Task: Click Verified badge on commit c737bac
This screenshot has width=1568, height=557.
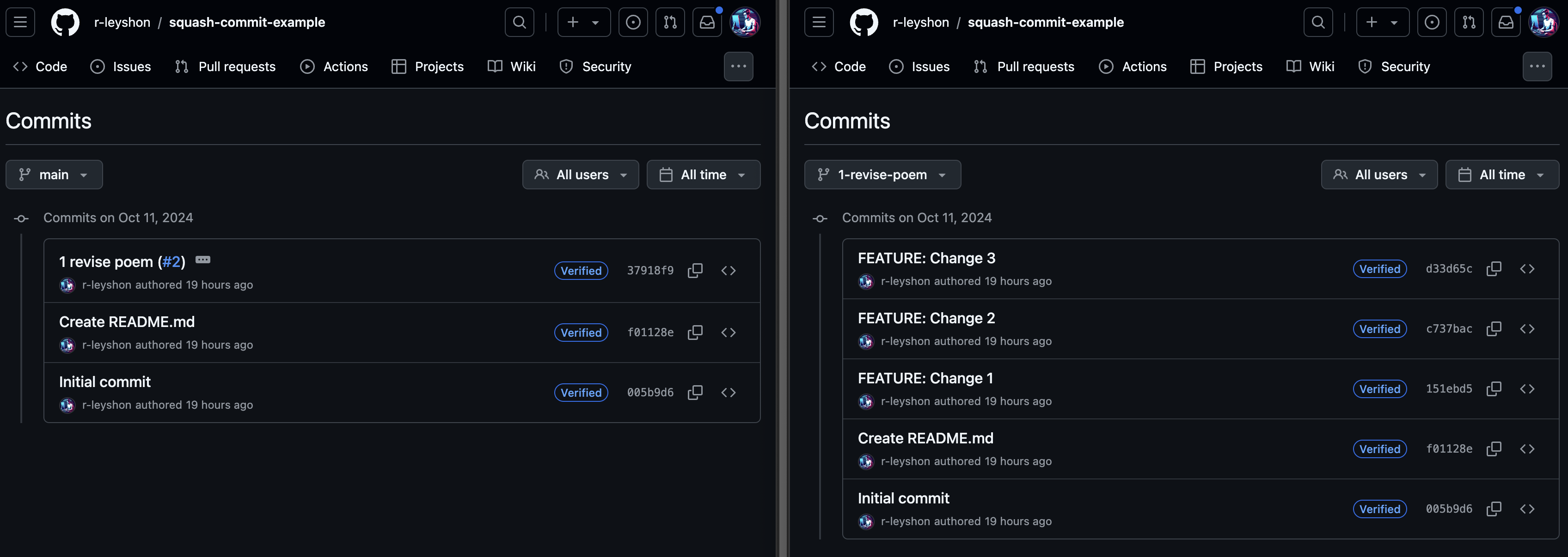Action: pos(1379,329)
